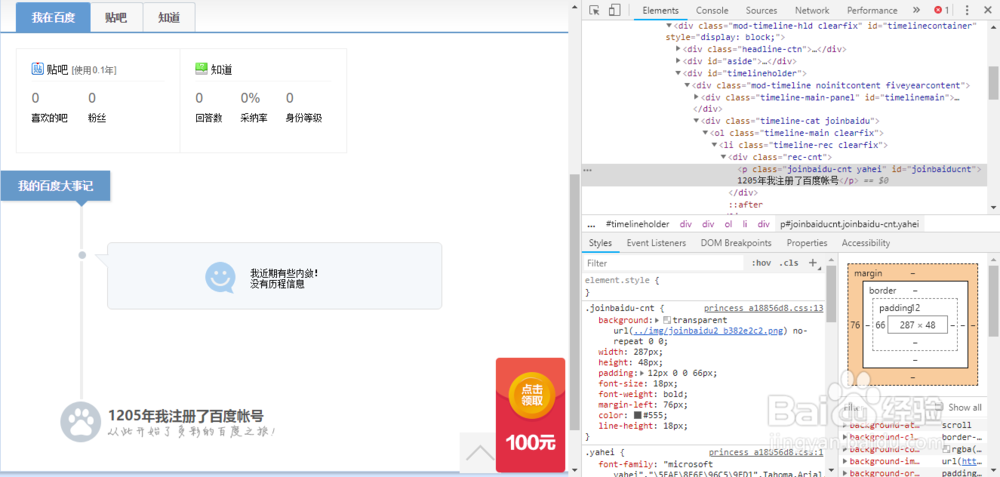The height and width of the screenshot is (477, 1000).
Task: Switch to the Performance tab
Action: click(872, 10)
